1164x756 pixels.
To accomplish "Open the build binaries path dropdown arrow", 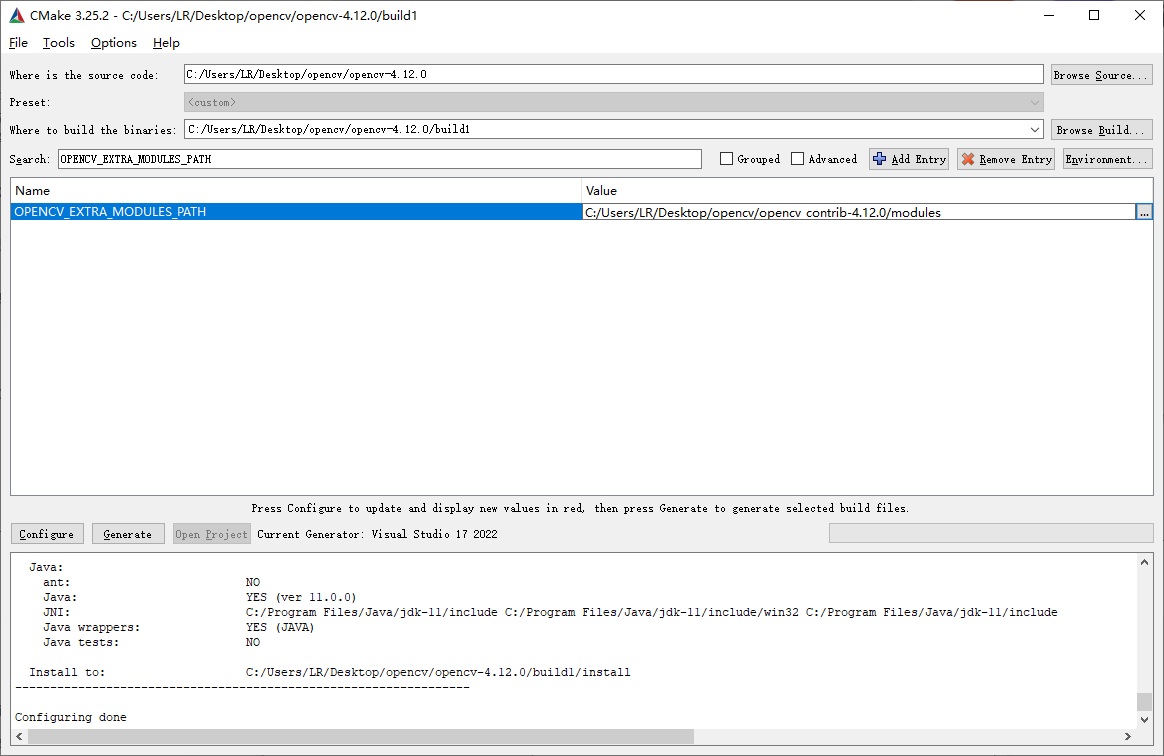I will pyautogui.click(x=1035, y=129).
